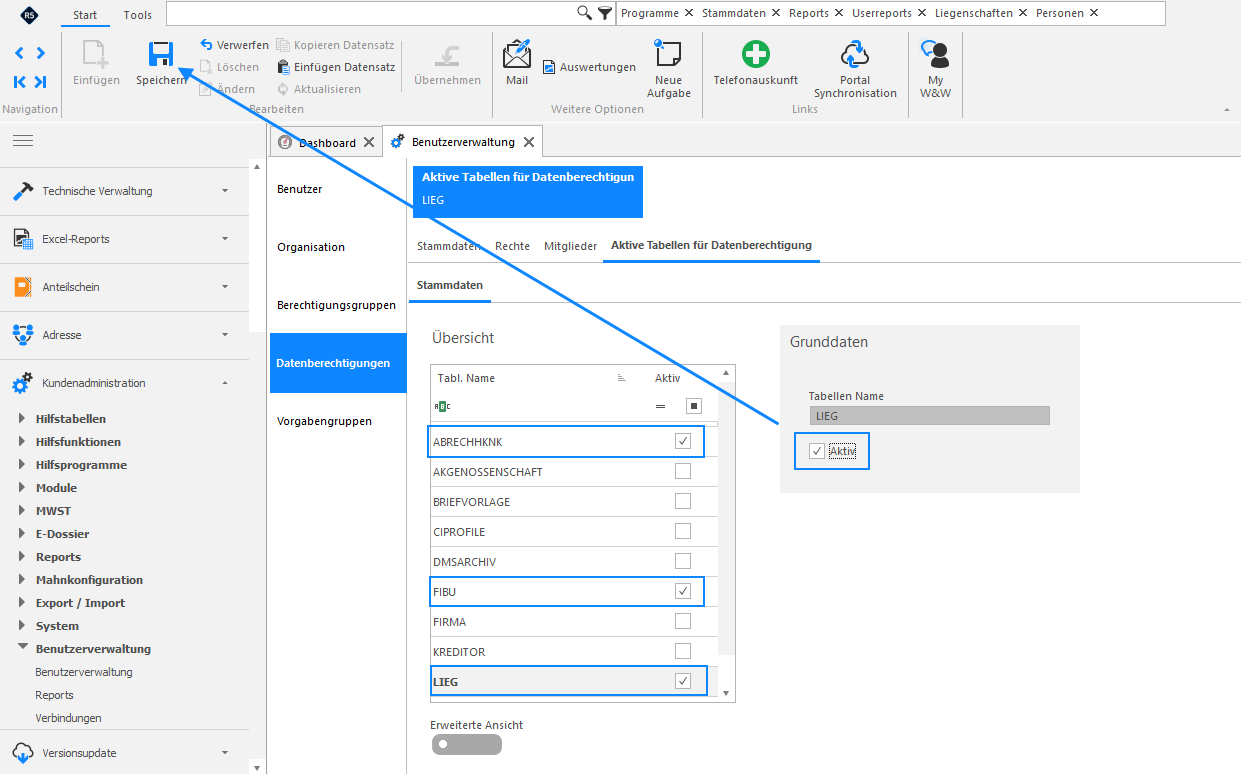
Task: Toggle the Aktiv checkbox in Grunddaten
Action: [817, 451]
